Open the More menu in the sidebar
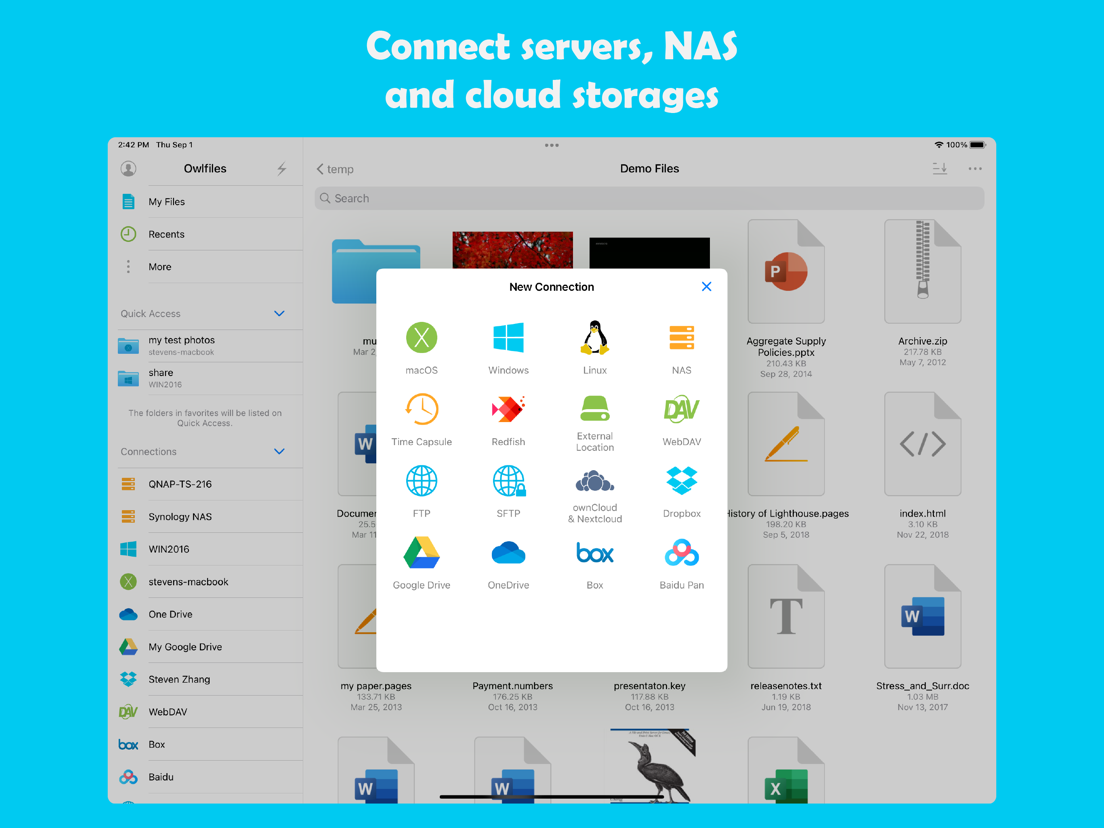Image resolution: width=1104 pixels, height=828 pixels. coord(160,266)
